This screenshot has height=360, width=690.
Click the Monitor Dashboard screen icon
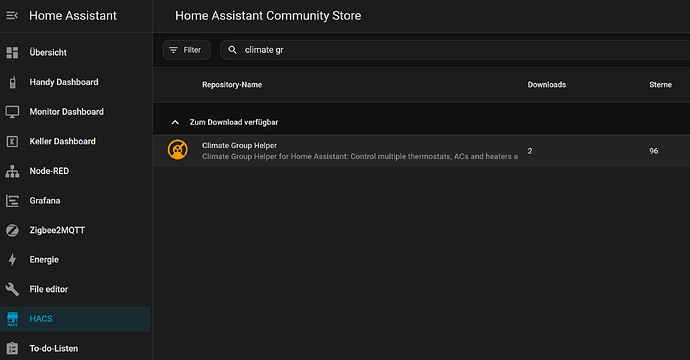12,112
